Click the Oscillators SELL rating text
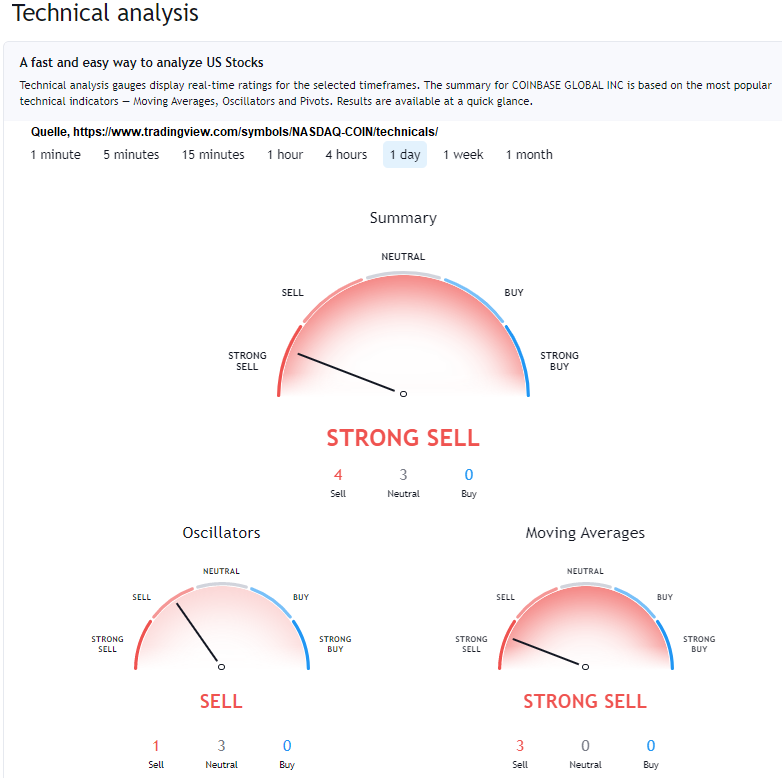The image size is (782, 778). pyautogui.click(x=221, y=702)
